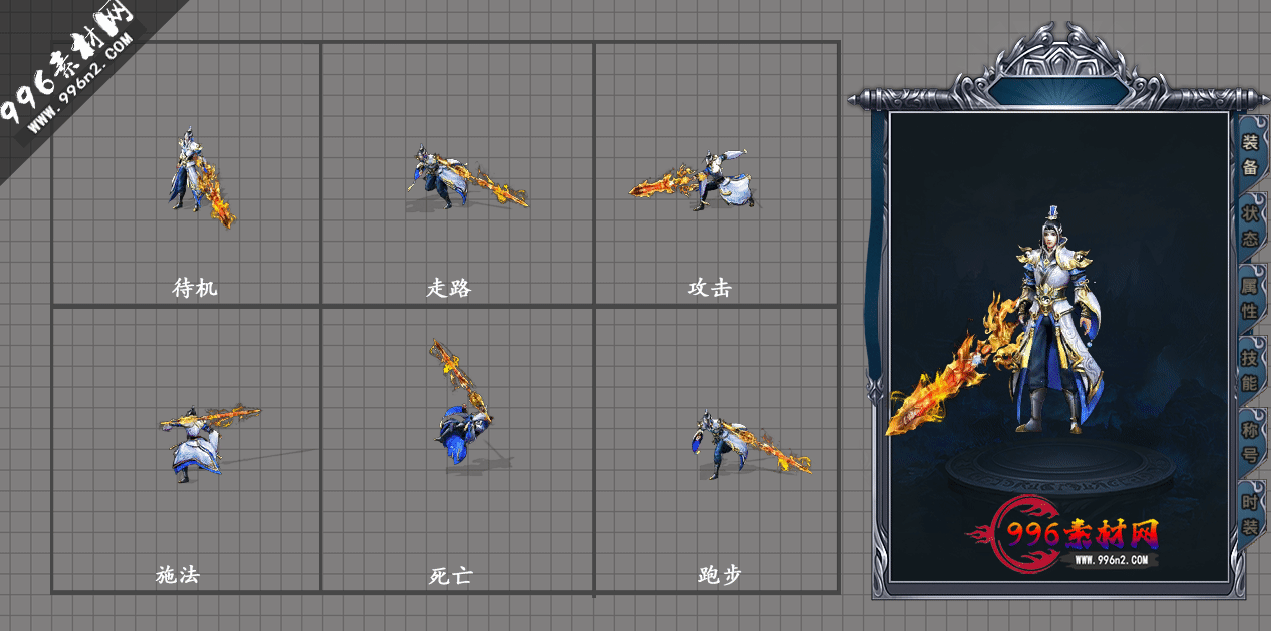Click the running sprite above 跑步
Viewport: 1271px width, 631px height.
pyautogui.click(x=752, y=446)
